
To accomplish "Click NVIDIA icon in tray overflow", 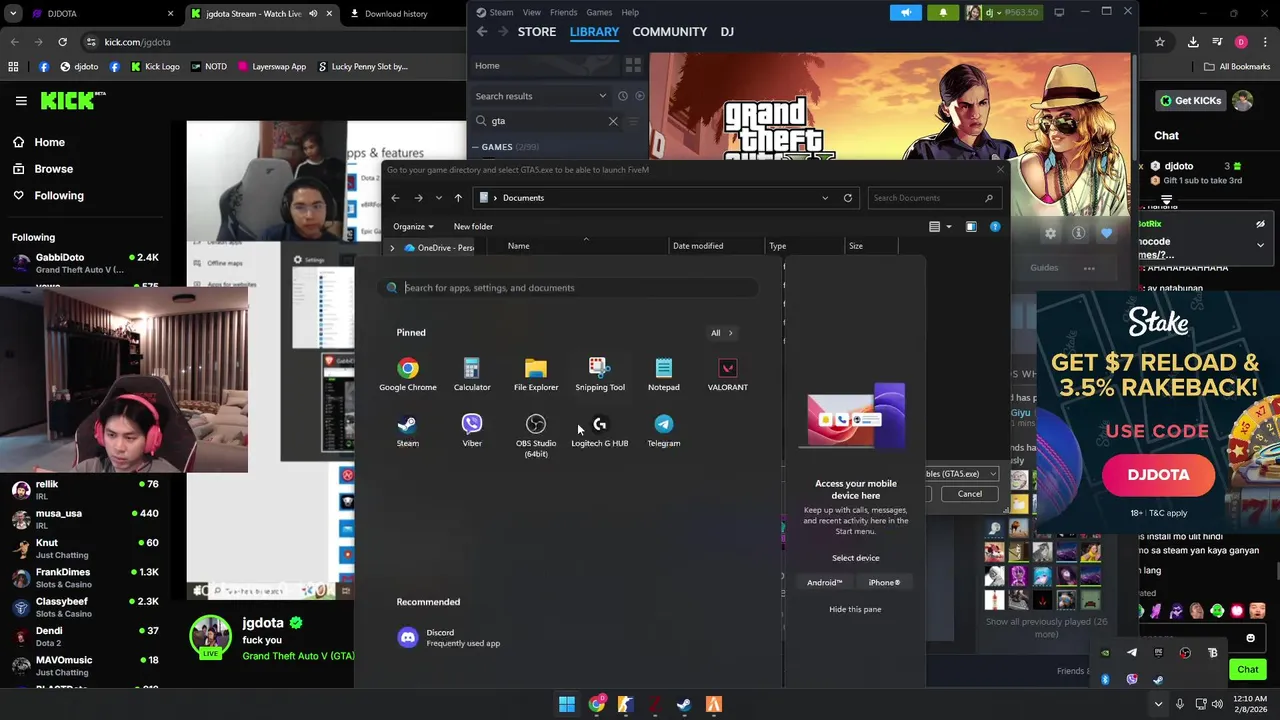I will tap(1105, 653).
